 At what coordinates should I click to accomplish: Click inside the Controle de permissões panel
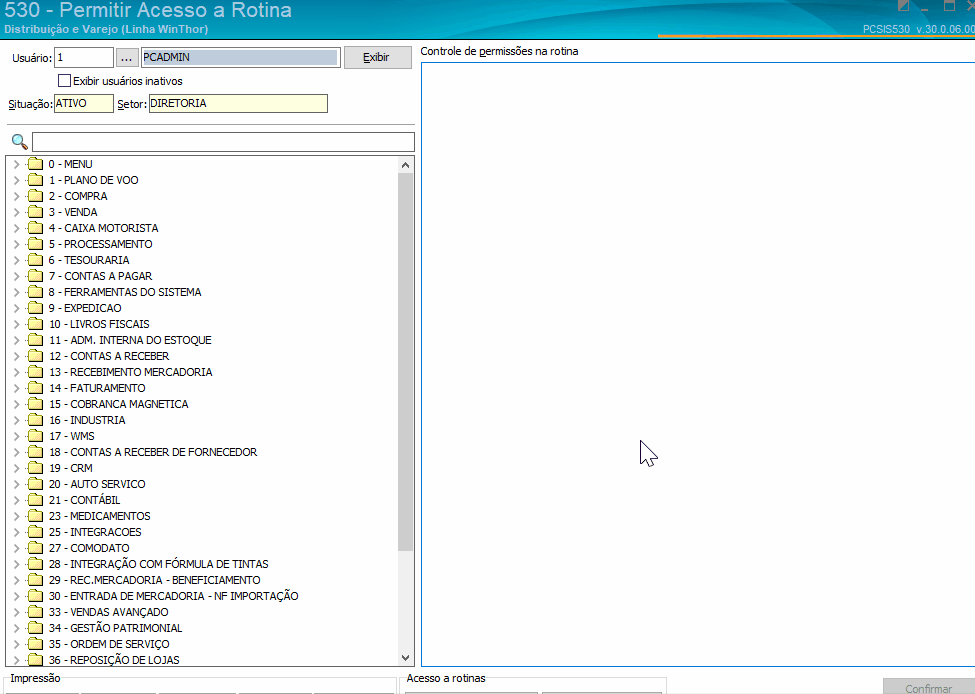point(698,364)
